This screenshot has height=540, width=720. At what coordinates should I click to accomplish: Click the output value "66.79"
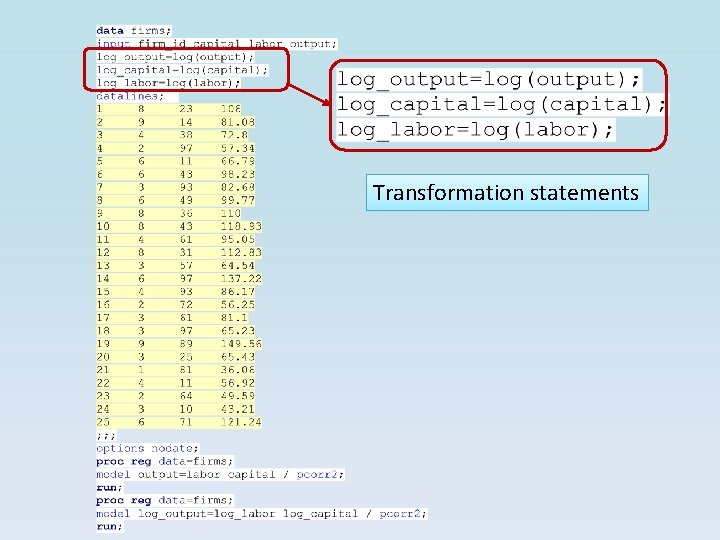(237, 161)
